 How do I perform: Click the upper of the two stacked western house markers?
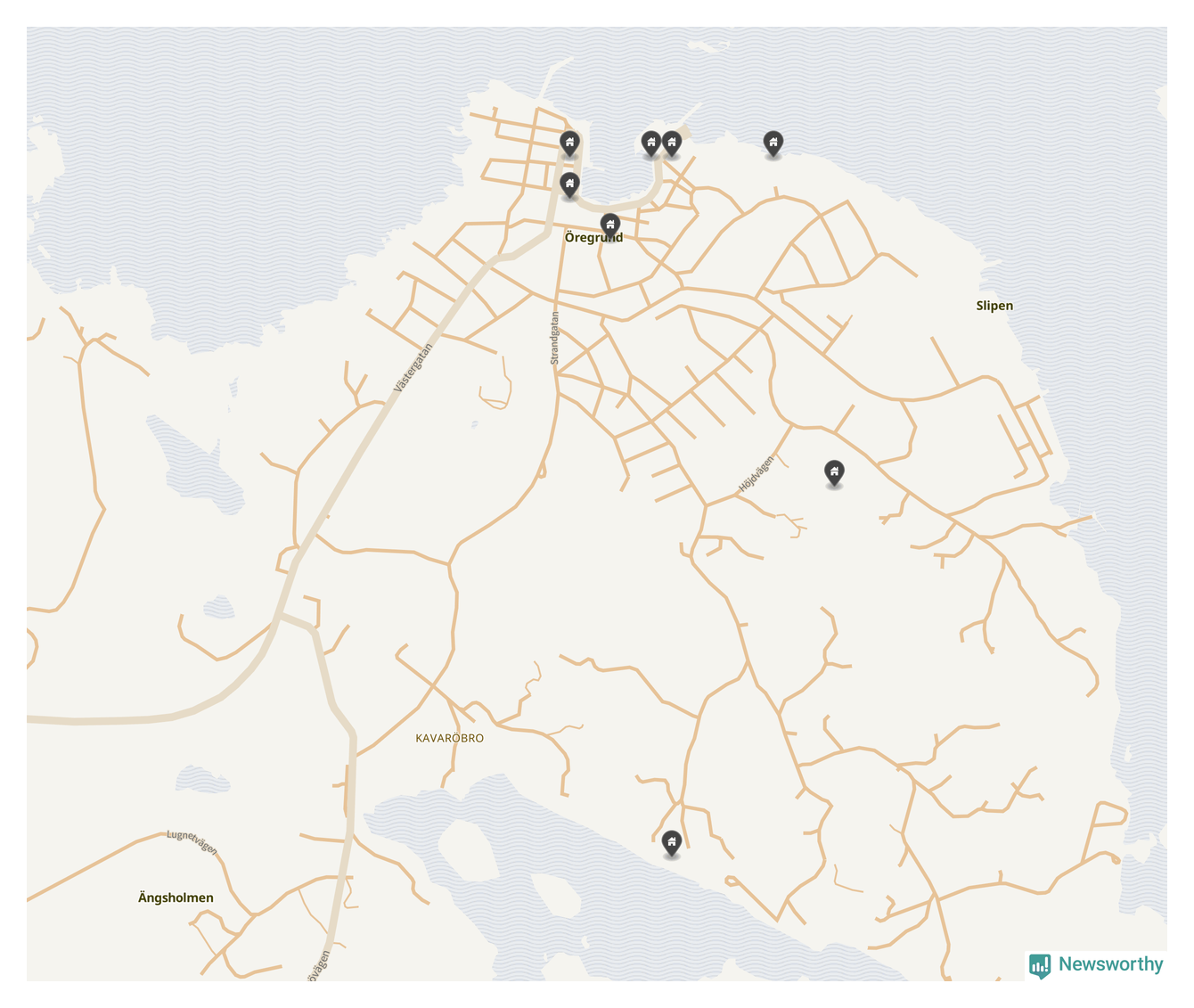(x=569, y=142)
